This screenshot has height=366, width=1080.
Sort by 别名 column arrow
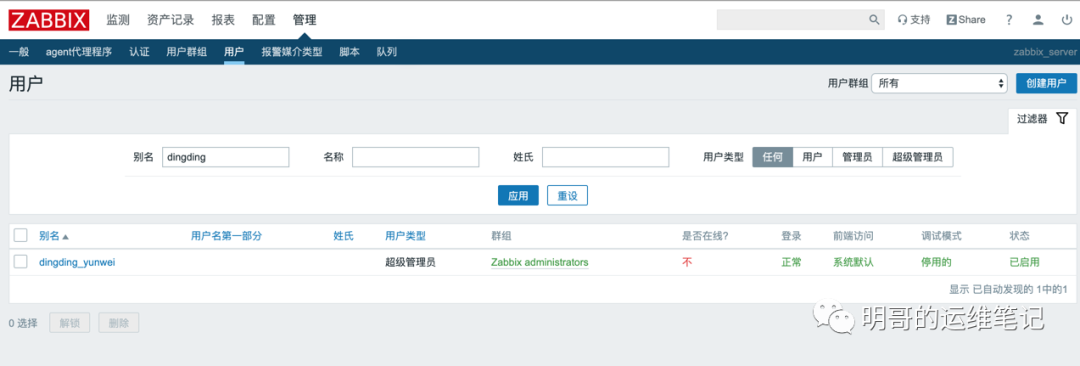point(65,236)
